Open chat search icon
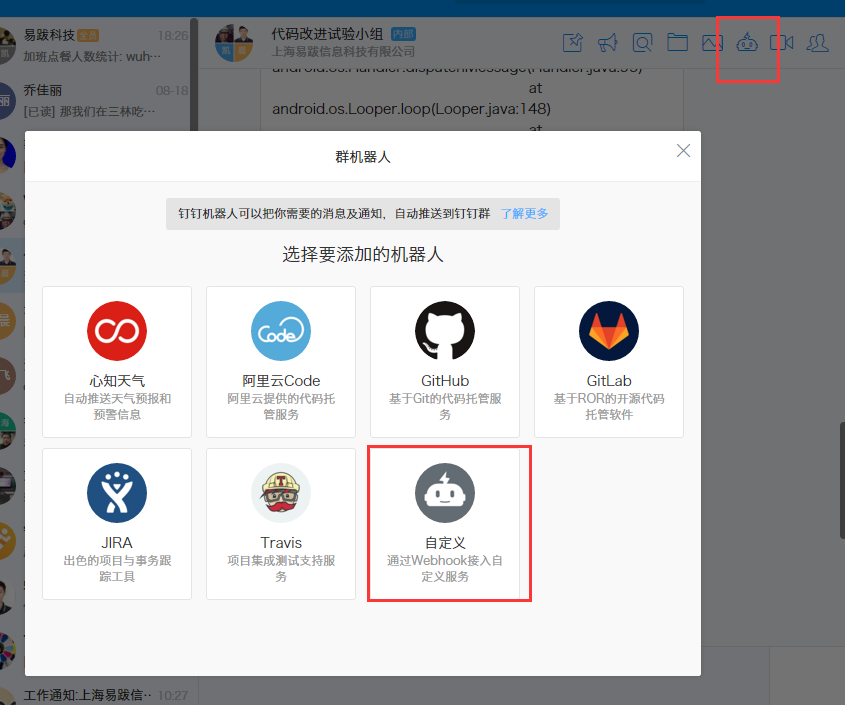 (x=642, y=43)
